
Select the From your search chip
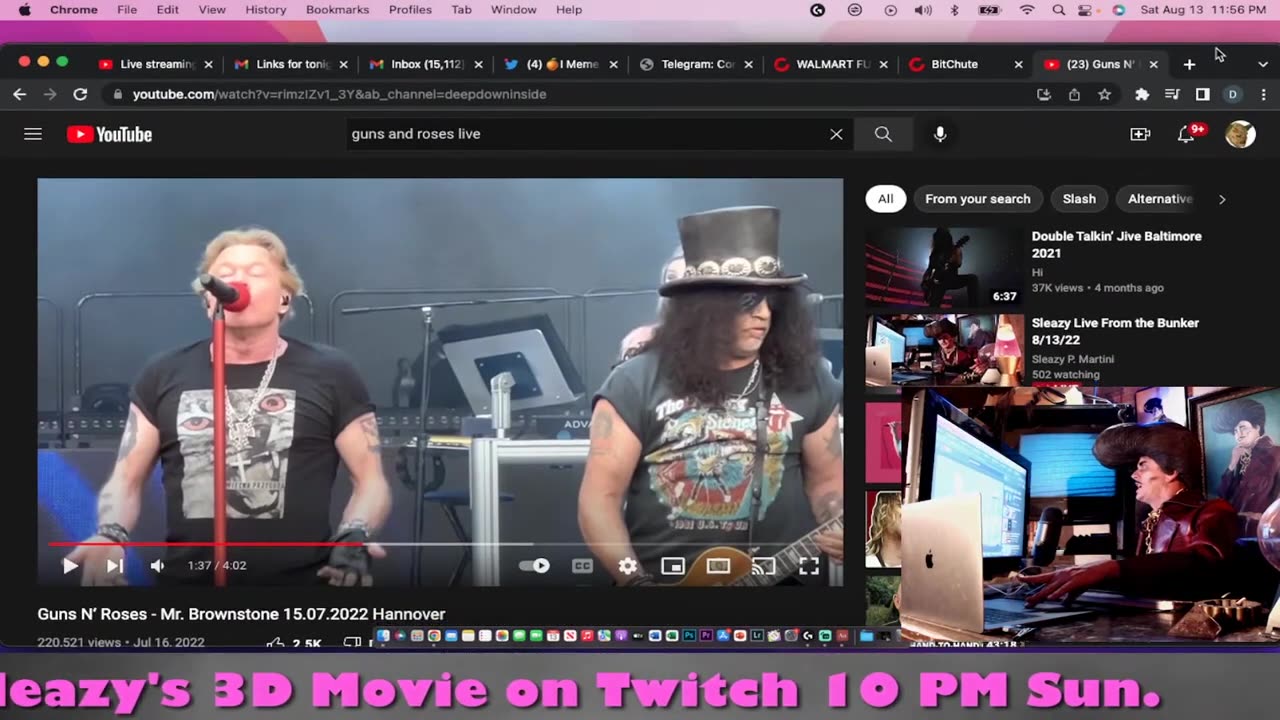(977, 199)
